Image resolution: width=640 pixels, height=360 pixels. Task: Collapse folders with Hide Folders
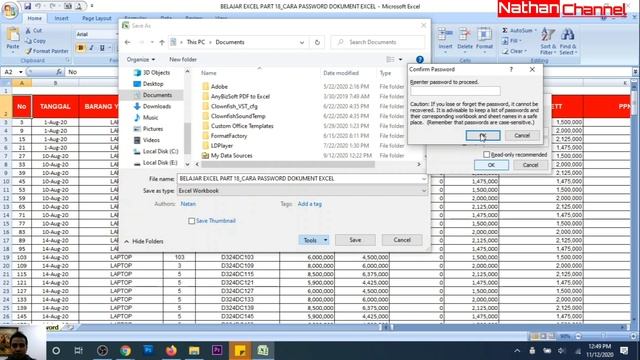click(144, 242)
